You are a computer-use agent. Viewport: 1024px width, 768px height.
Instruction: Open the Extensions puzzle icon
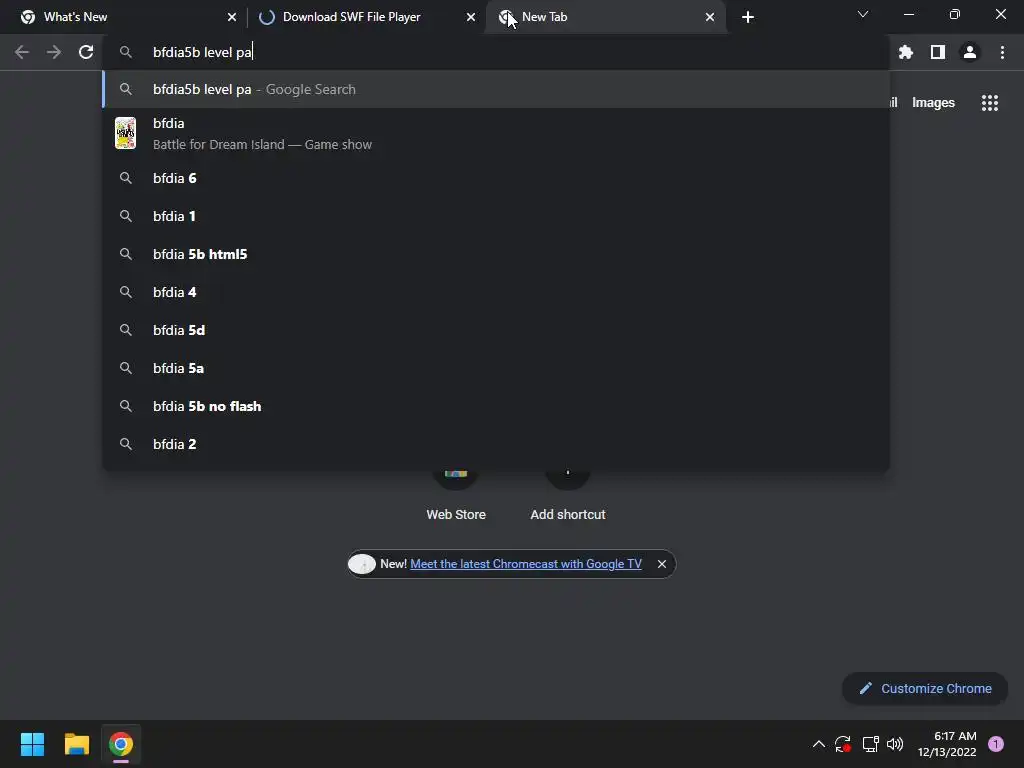[x=905, y=52]
